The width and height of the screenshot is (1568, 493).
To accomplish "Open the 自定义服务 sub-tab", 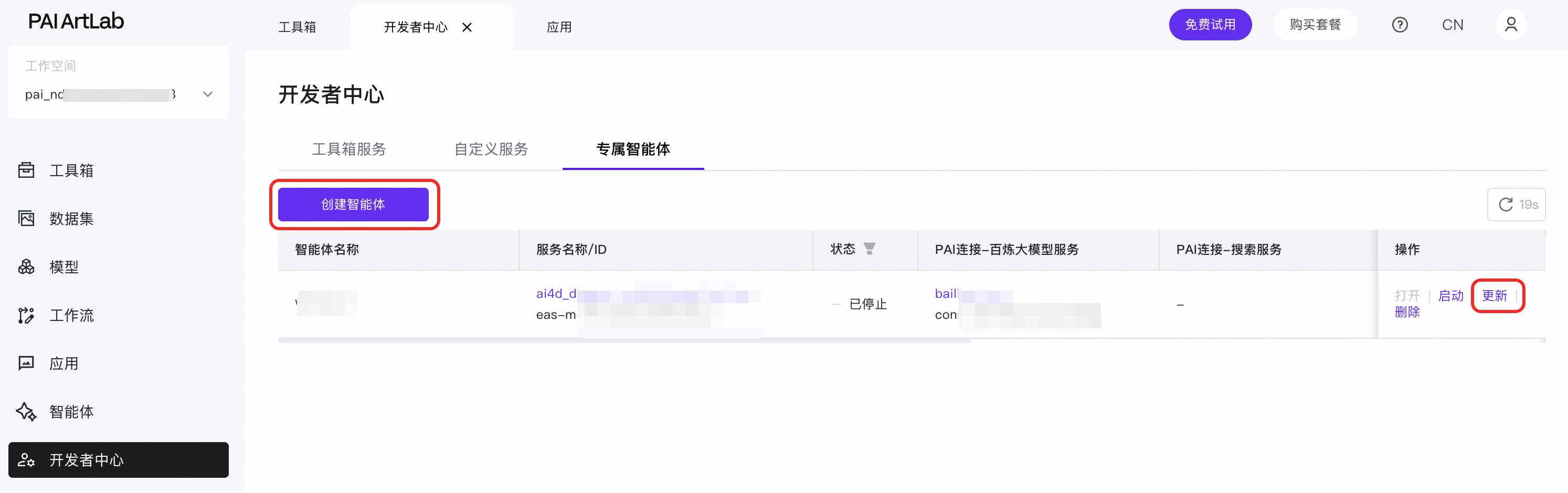I will click(x=491, y=149).
